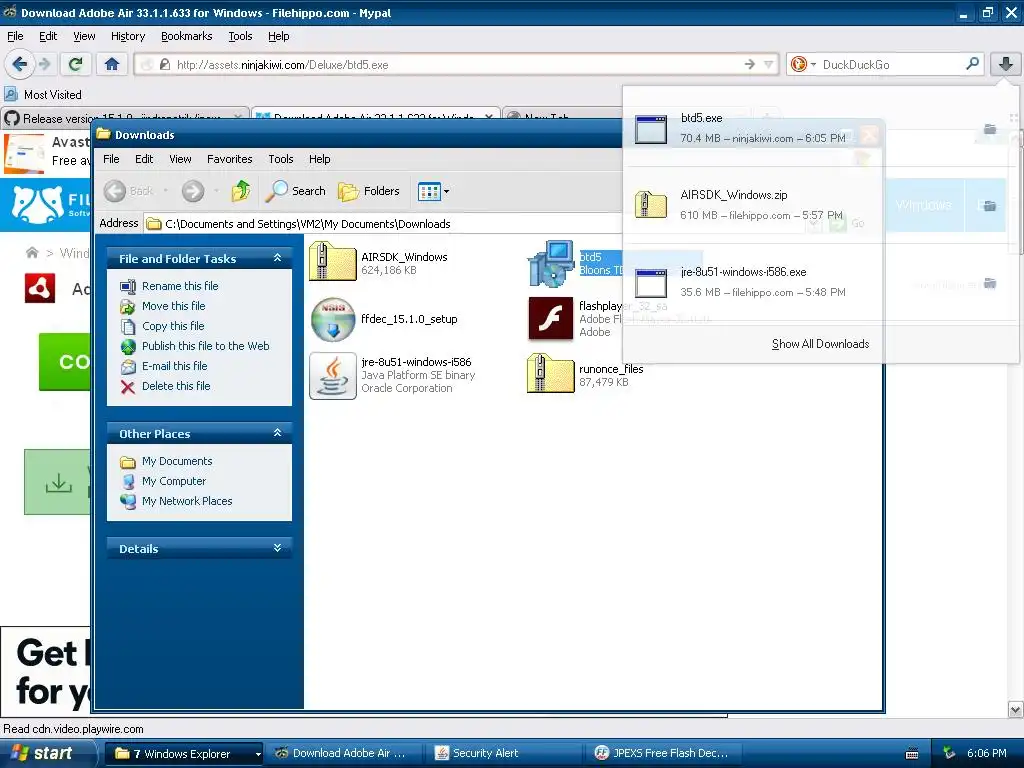1024x768 pixels.
Task: Open the browser Tools menu
Action: (240, 37)
